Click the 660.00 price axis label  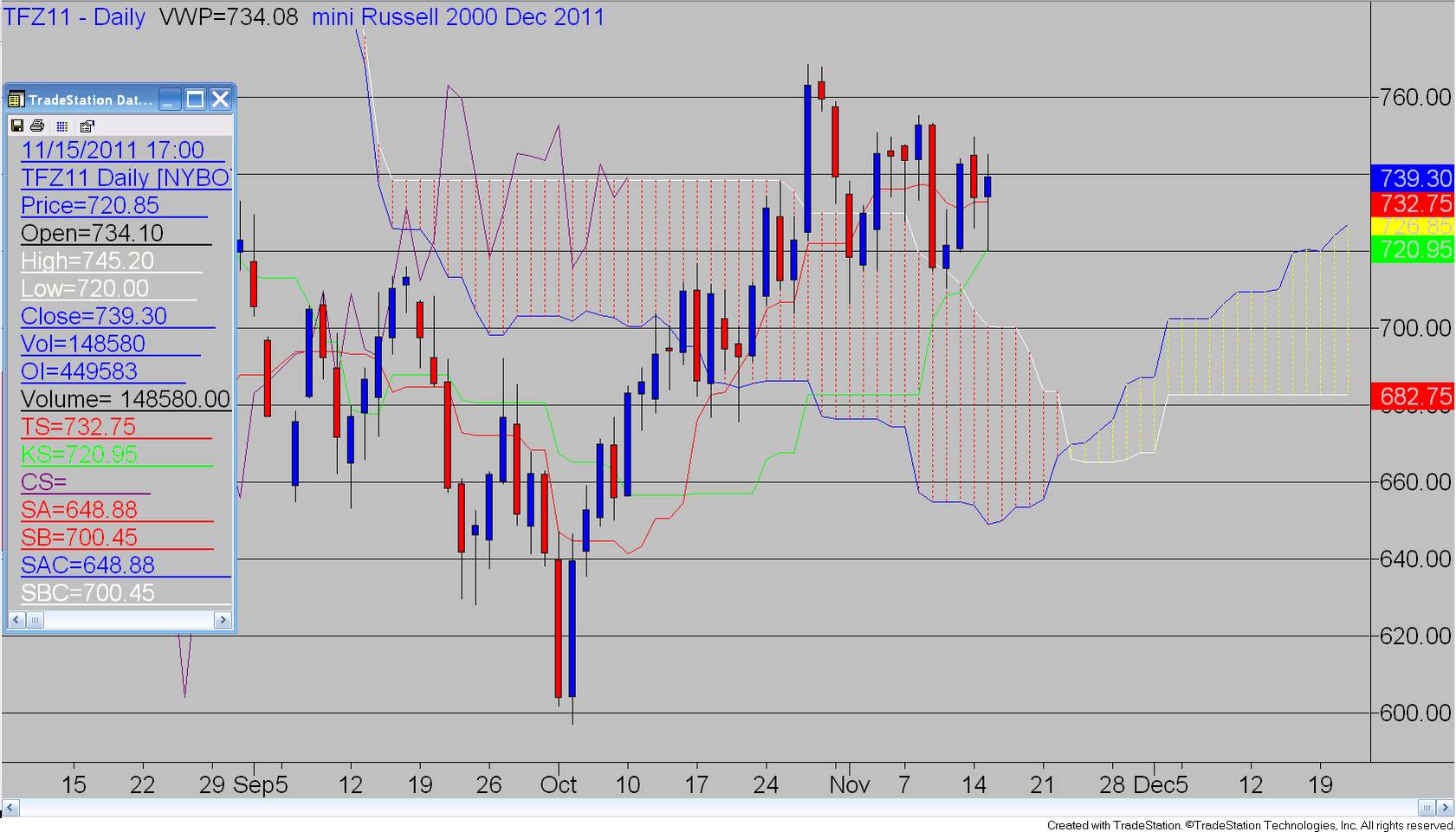1415,482
